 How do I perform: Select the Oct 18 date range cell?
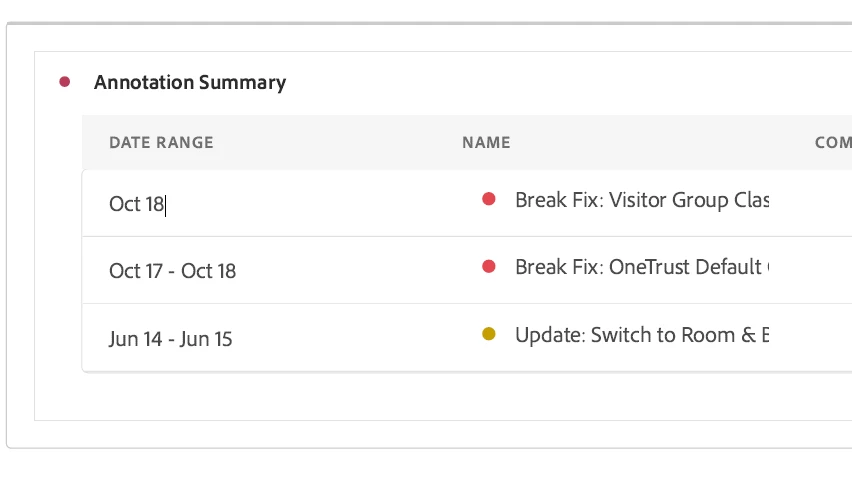click(137, 204)
